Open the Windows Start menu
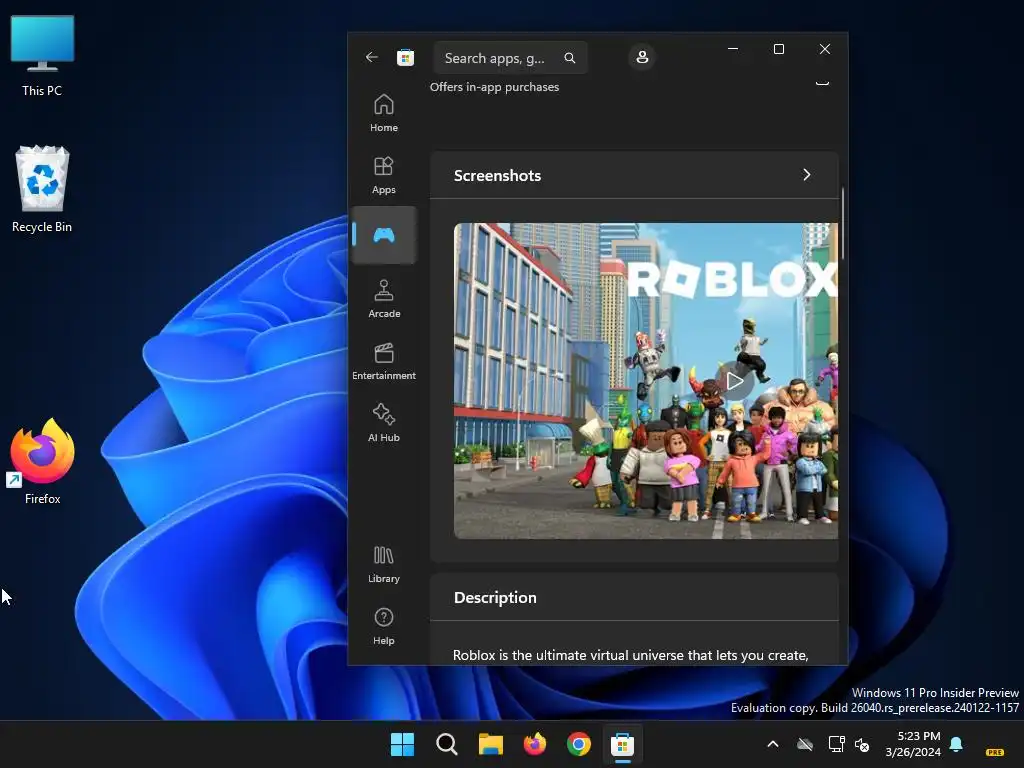This screenshot has height=768, width=1024. 402,744
